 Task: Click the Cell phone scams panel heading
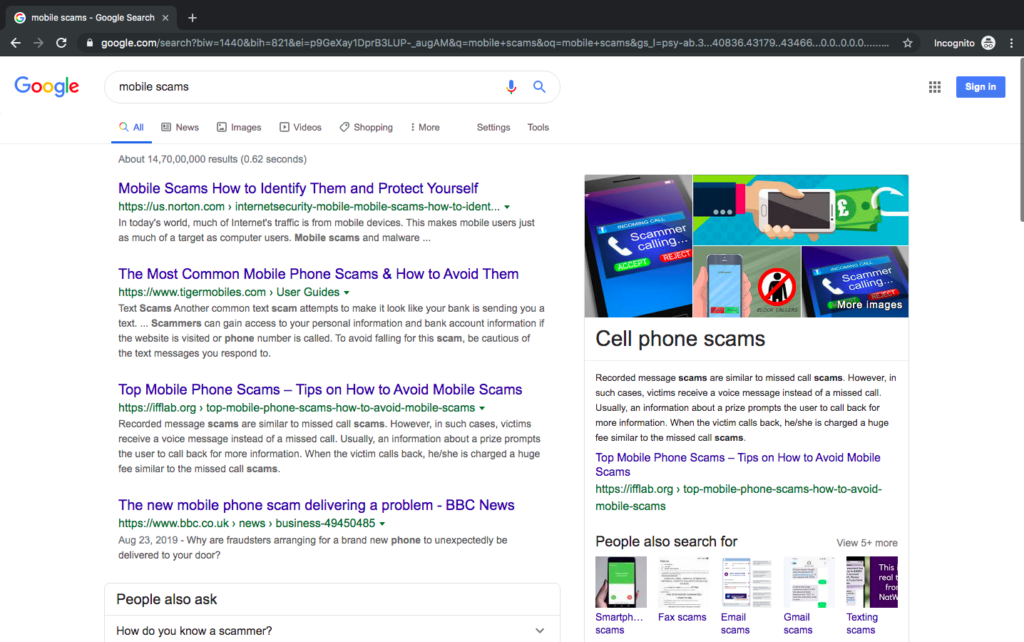pos(680,339)
